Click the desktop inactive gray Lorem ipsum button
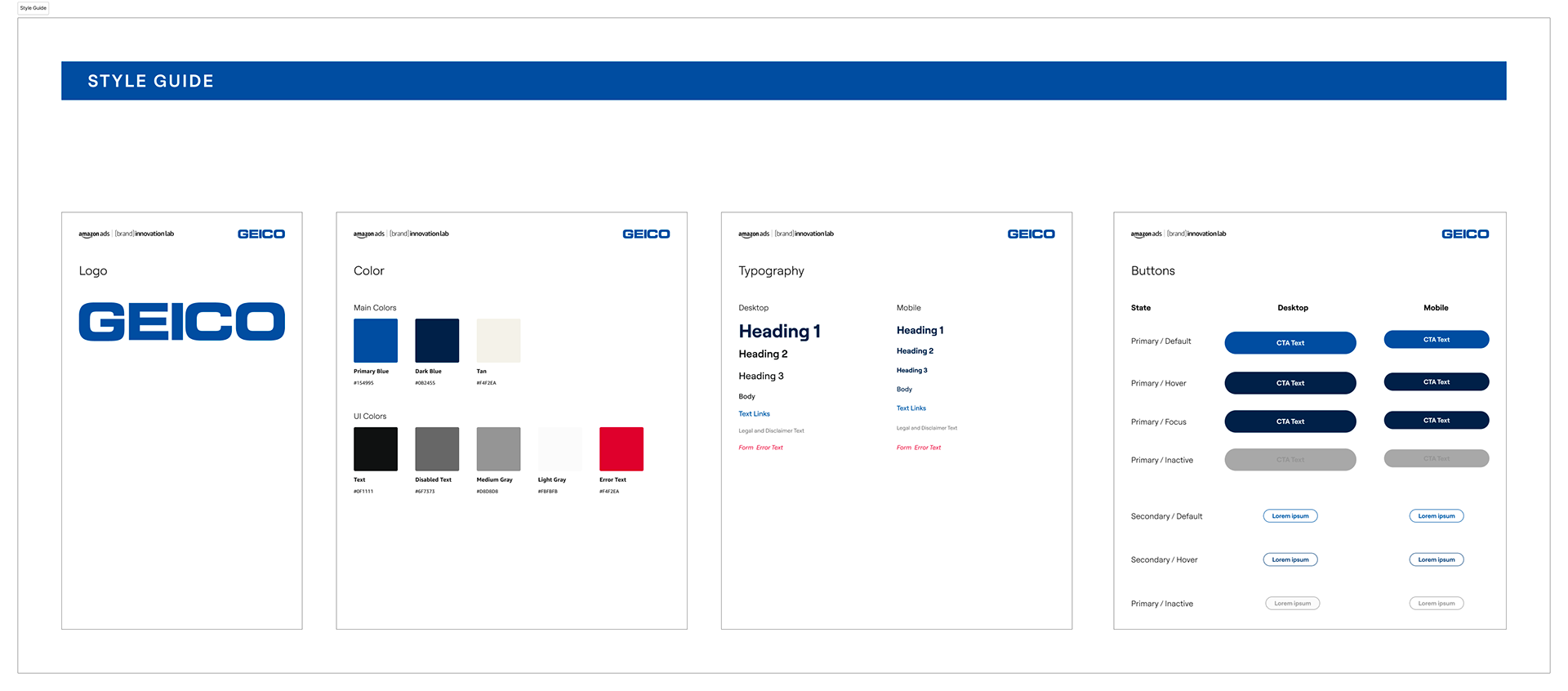This screenshot has width=1568, height=691. coord(1293,604)
